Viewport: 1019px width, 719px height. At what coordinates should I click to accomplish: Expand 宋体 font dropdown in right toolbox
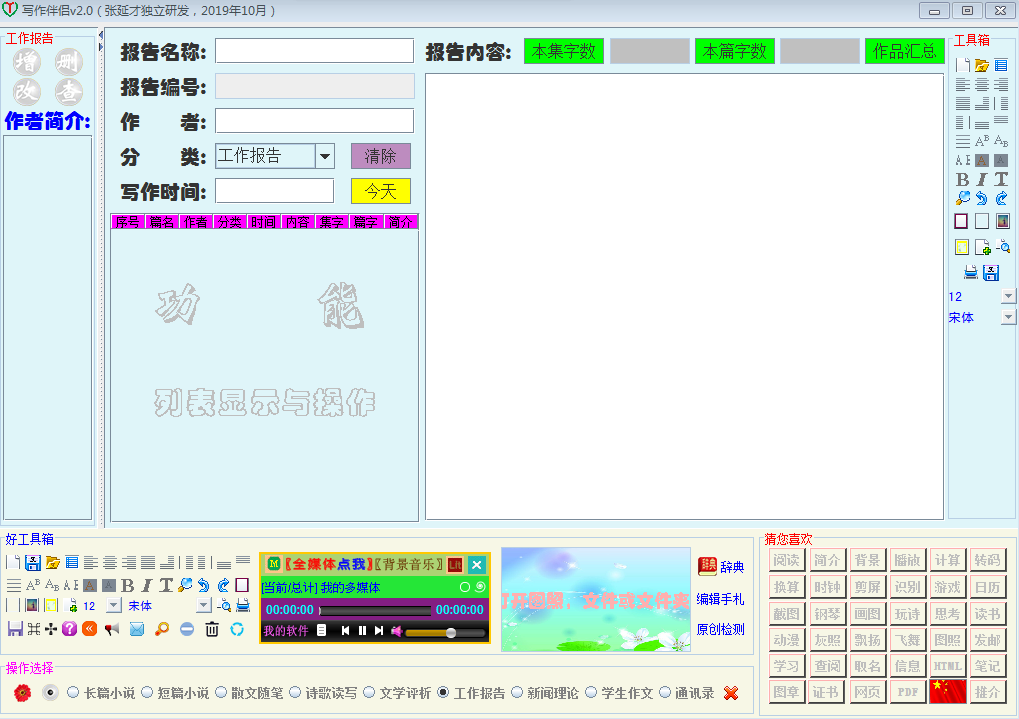1008,317
